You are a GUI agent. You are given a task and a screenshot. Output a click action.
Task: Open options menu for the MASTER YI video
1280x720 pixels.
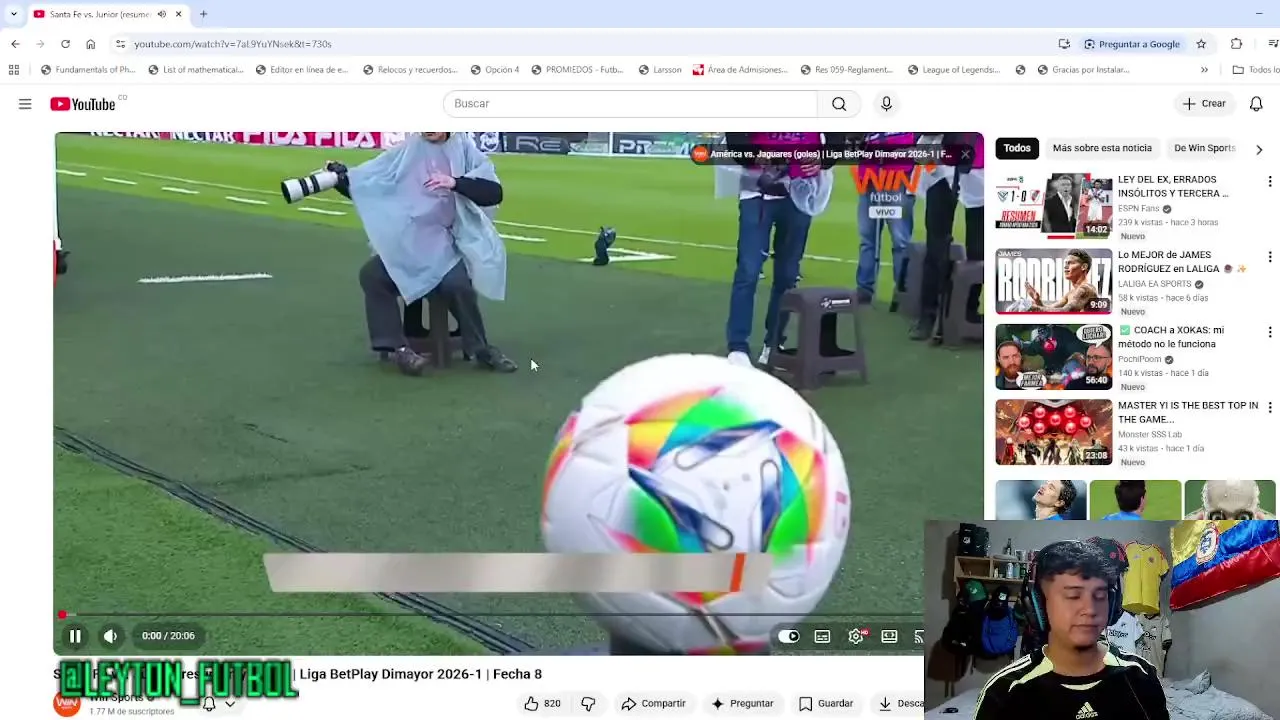point(1270,408)
